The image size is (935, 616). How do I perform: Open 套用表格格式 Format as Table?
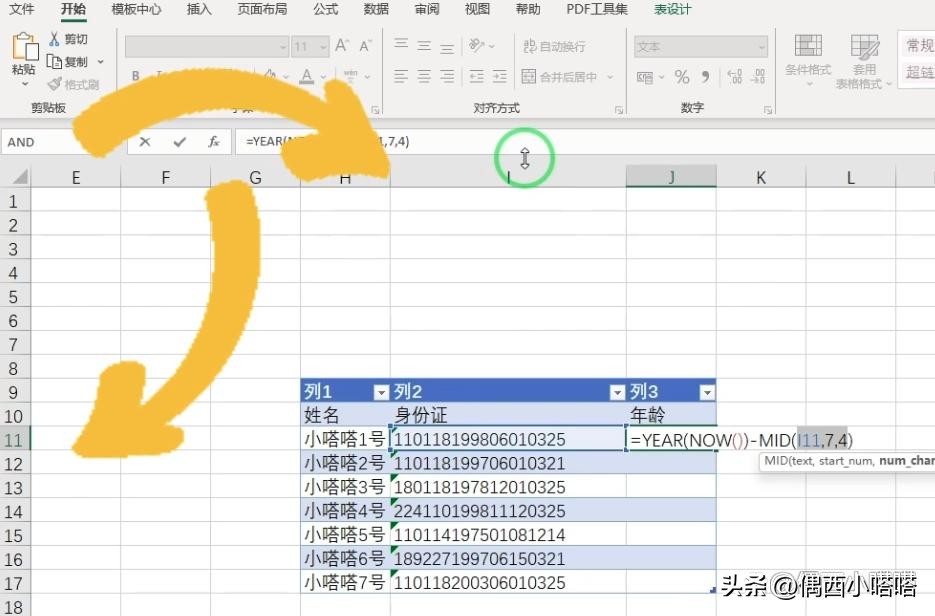click(x=865, y=62)
